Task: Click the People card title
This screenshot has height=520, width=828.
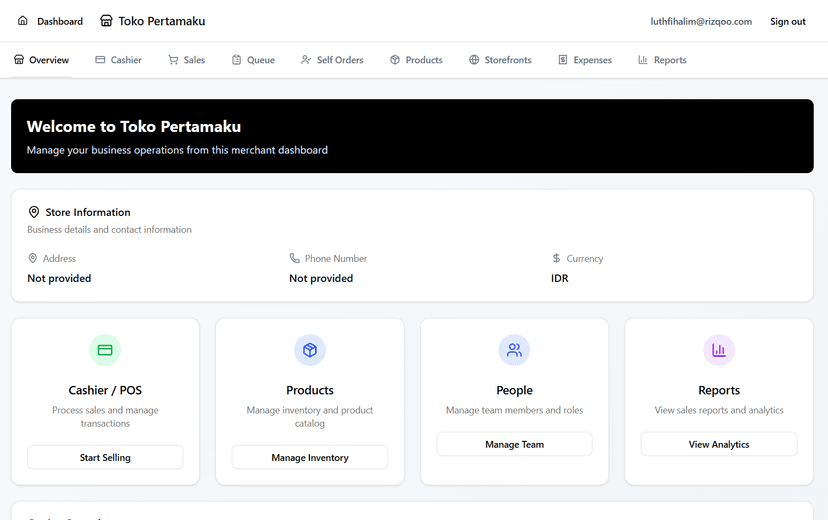Action: [x=514, y=390]
